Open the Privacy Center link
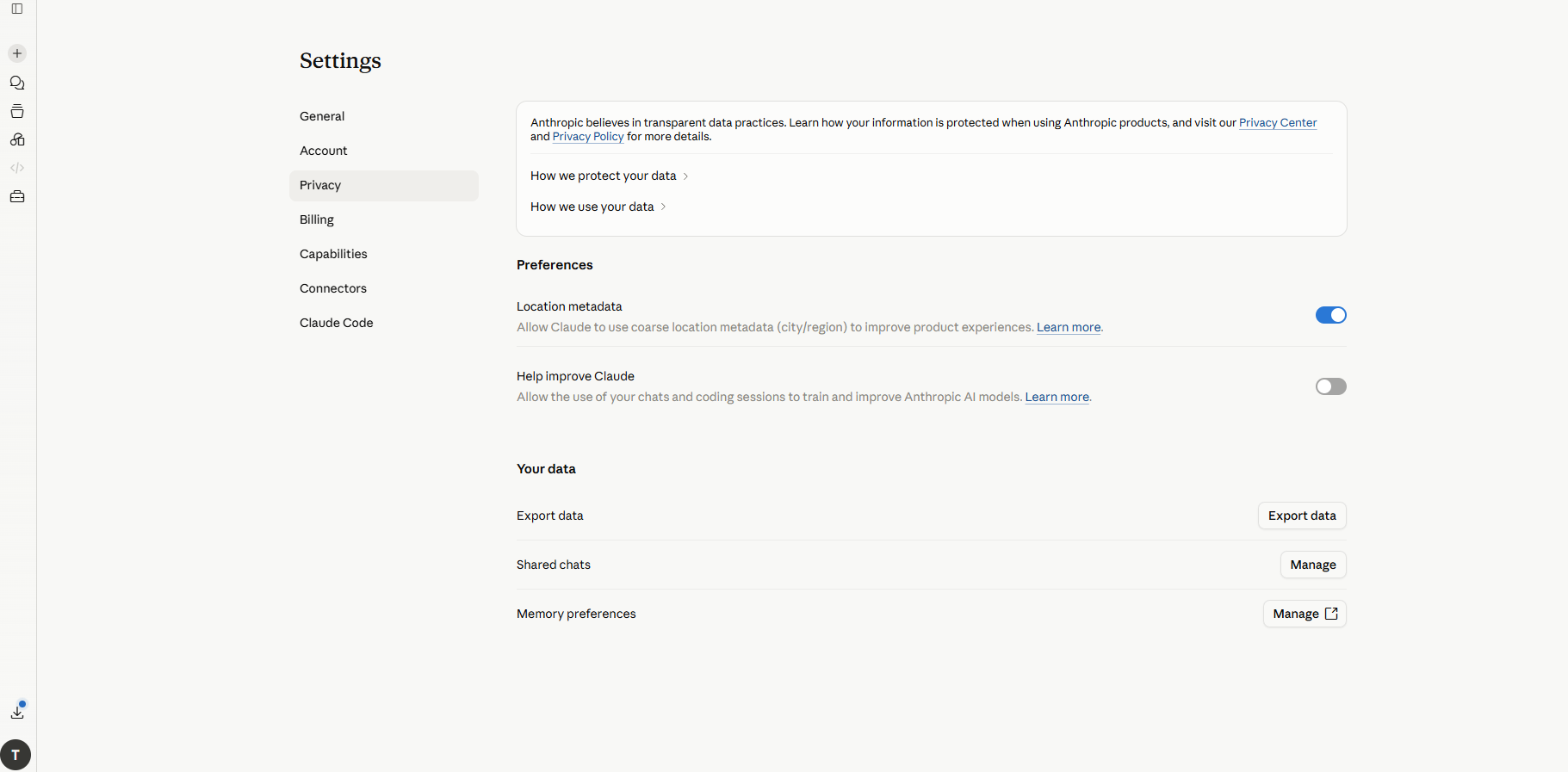The height and width of the screenshot is (772, 1568). point(1278,123)
